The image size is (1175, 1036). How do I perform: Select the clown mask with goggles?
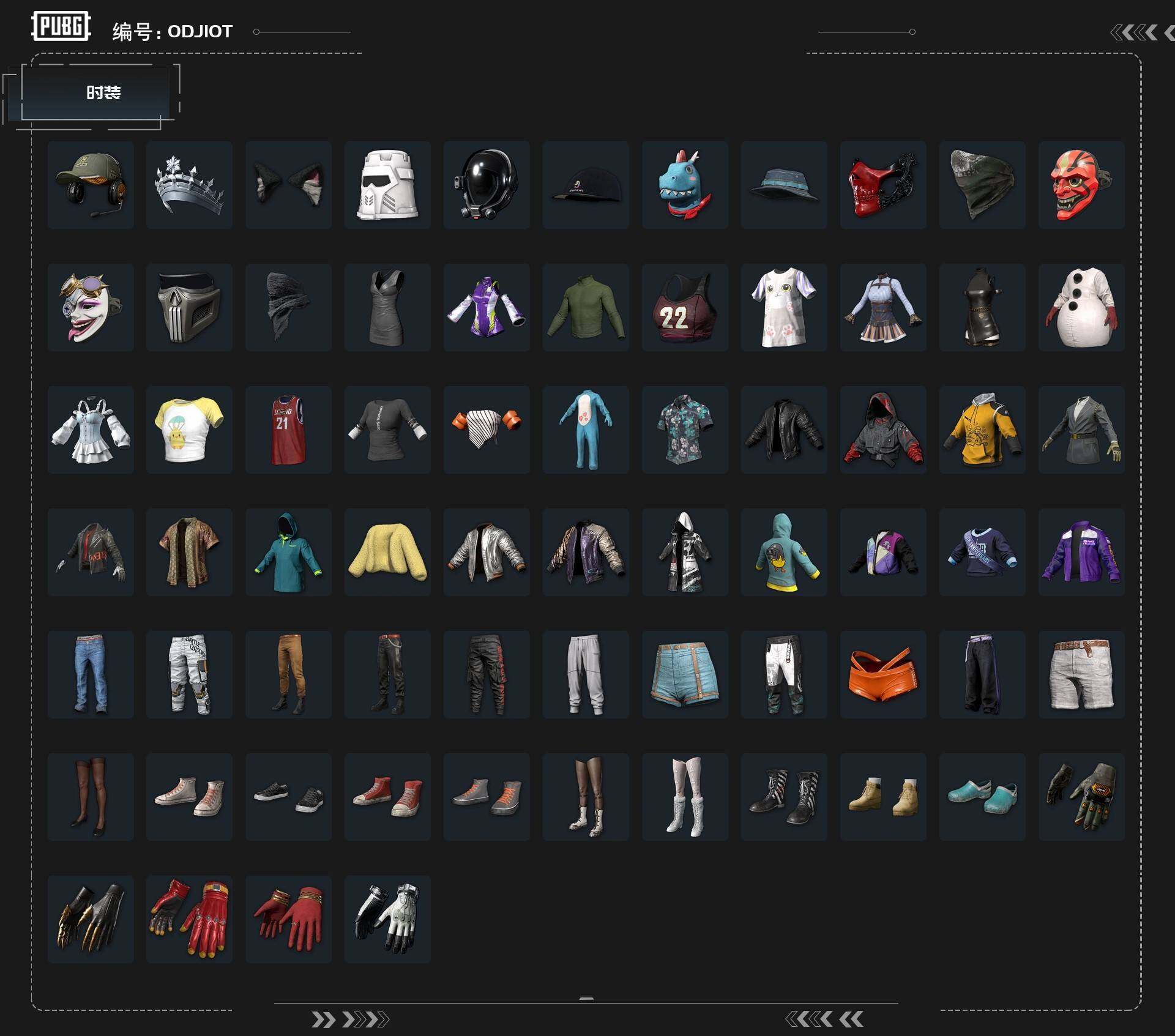click(x=91, y=308)
